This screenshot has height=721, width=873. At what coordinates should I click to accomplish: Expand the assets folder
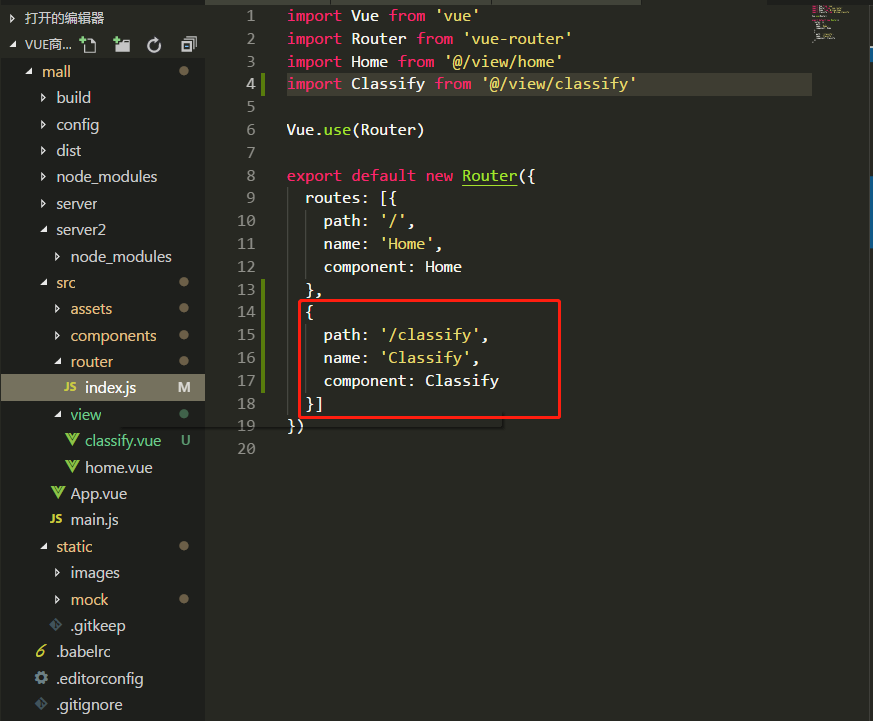click(x=57, y=308)
